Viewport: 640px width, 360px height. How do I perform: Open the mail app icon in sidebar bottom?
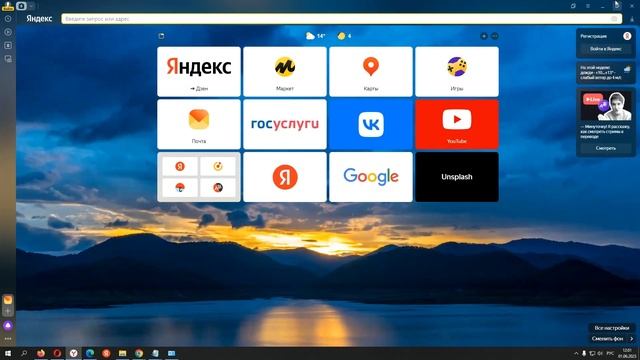(x=8, y=300)
